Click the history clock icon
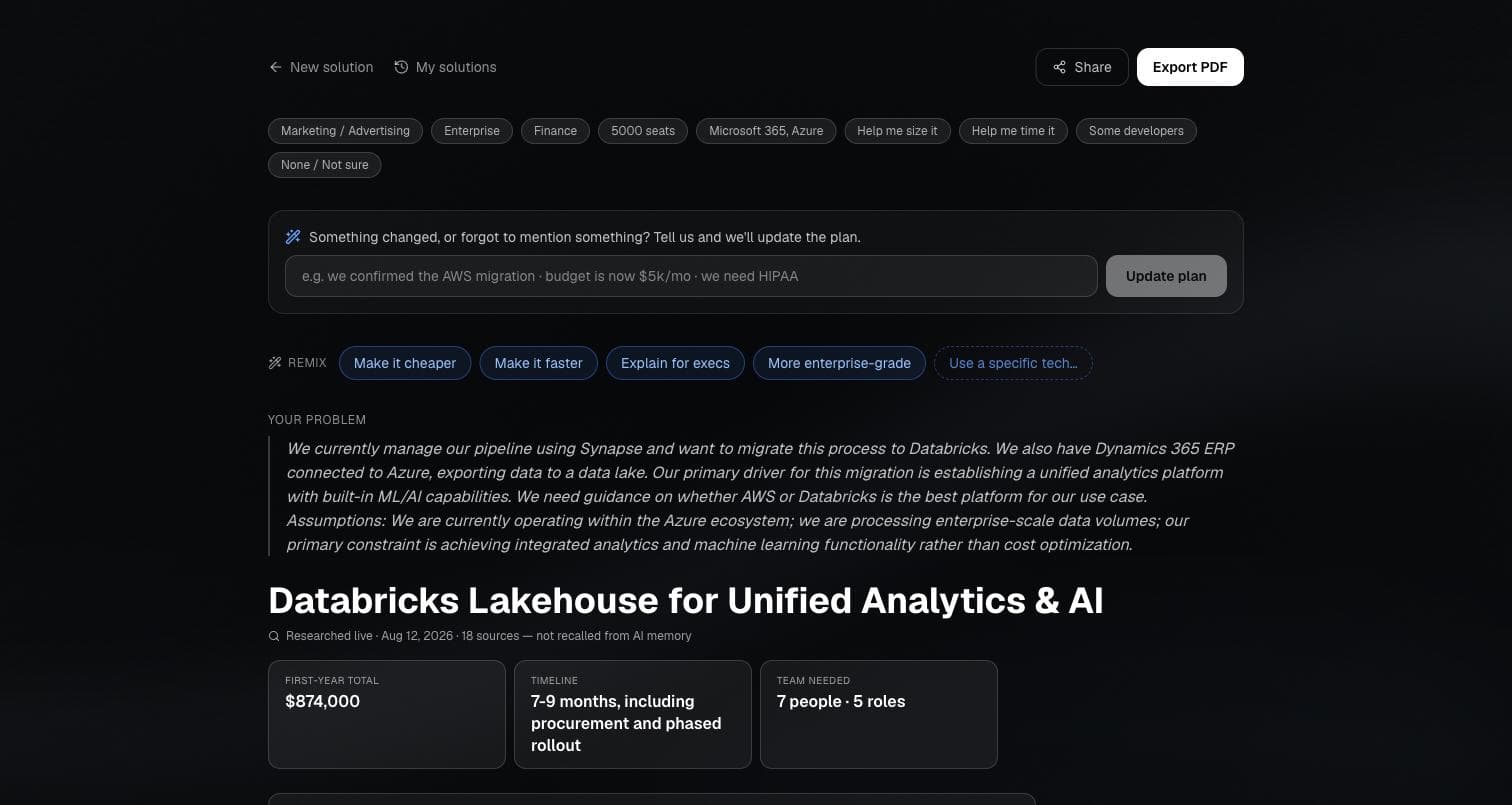This screenshot has width=1512, height=805. (x=401, y=67)
